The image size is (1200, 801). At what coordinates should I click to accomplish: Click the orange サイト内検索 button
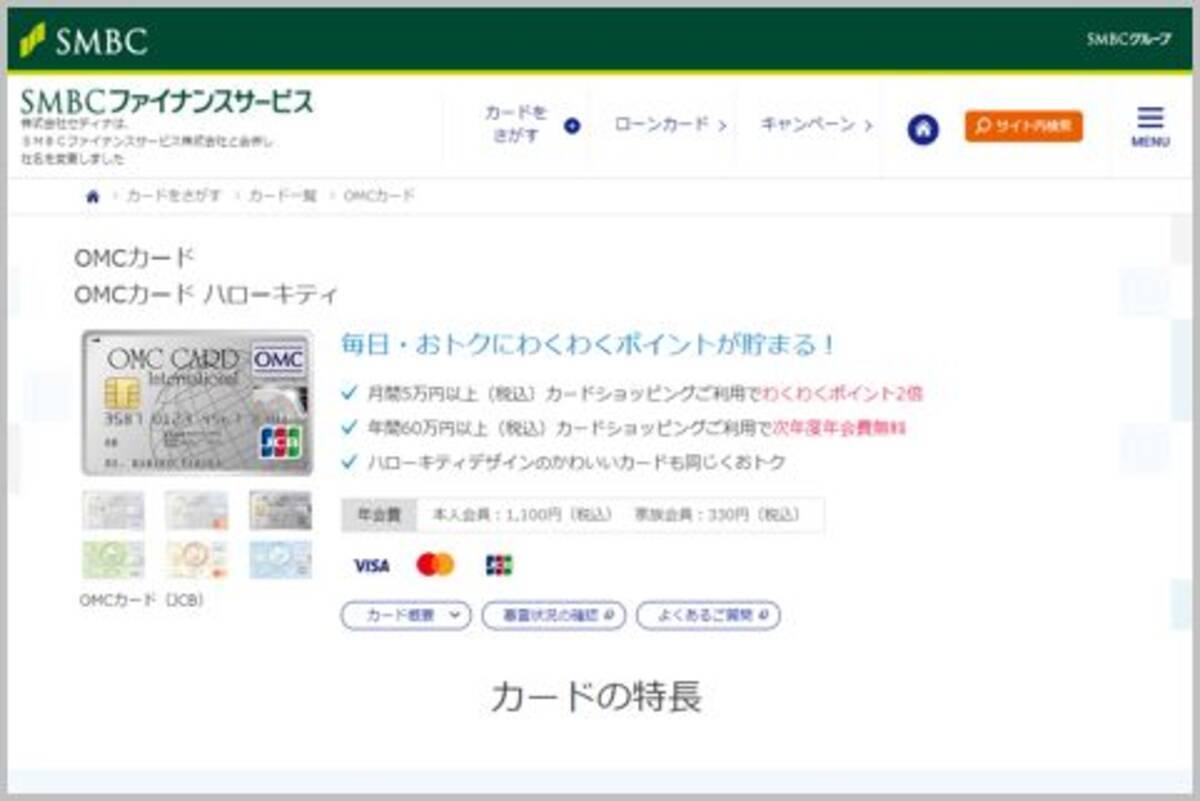pos(1023,126)
